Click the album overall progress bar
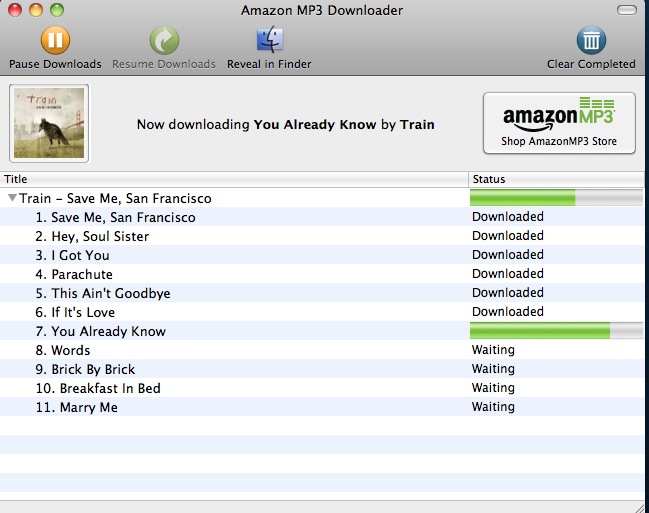The width and height of the screenshot is (649, 513). tap(556, 197)
